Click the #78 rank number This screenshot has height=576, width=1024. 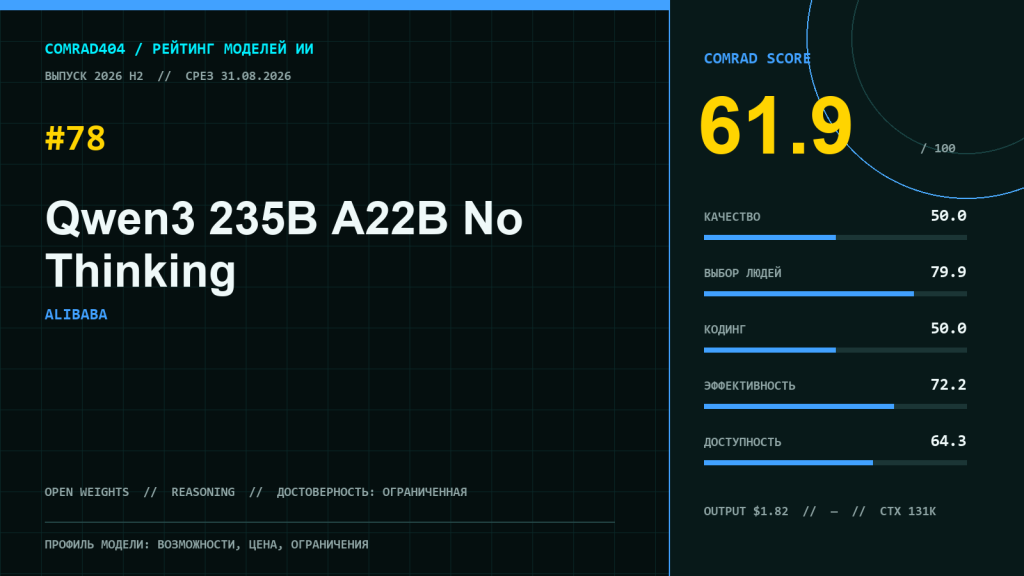tap(75, 138)
